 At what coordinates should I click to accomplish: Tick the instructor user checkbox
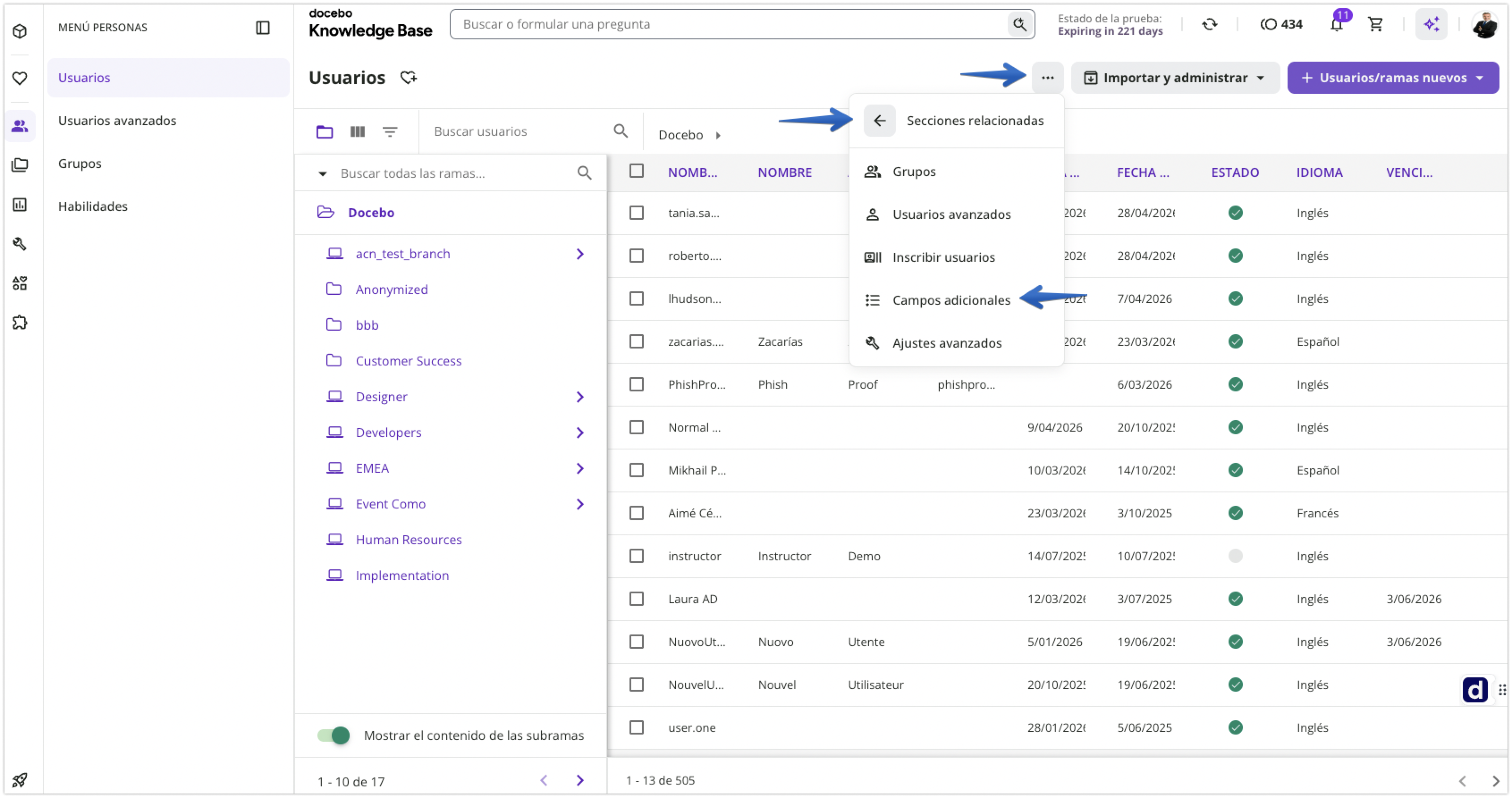point(636,555)
